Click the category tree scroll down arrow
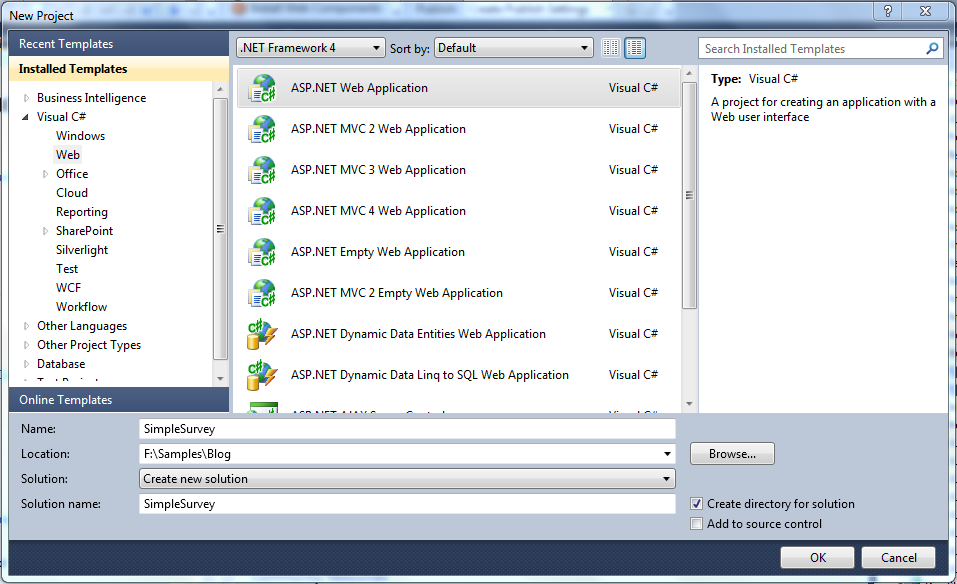This screenshot has height=584, width=957. pyautogui.click(x=220, y=378)
